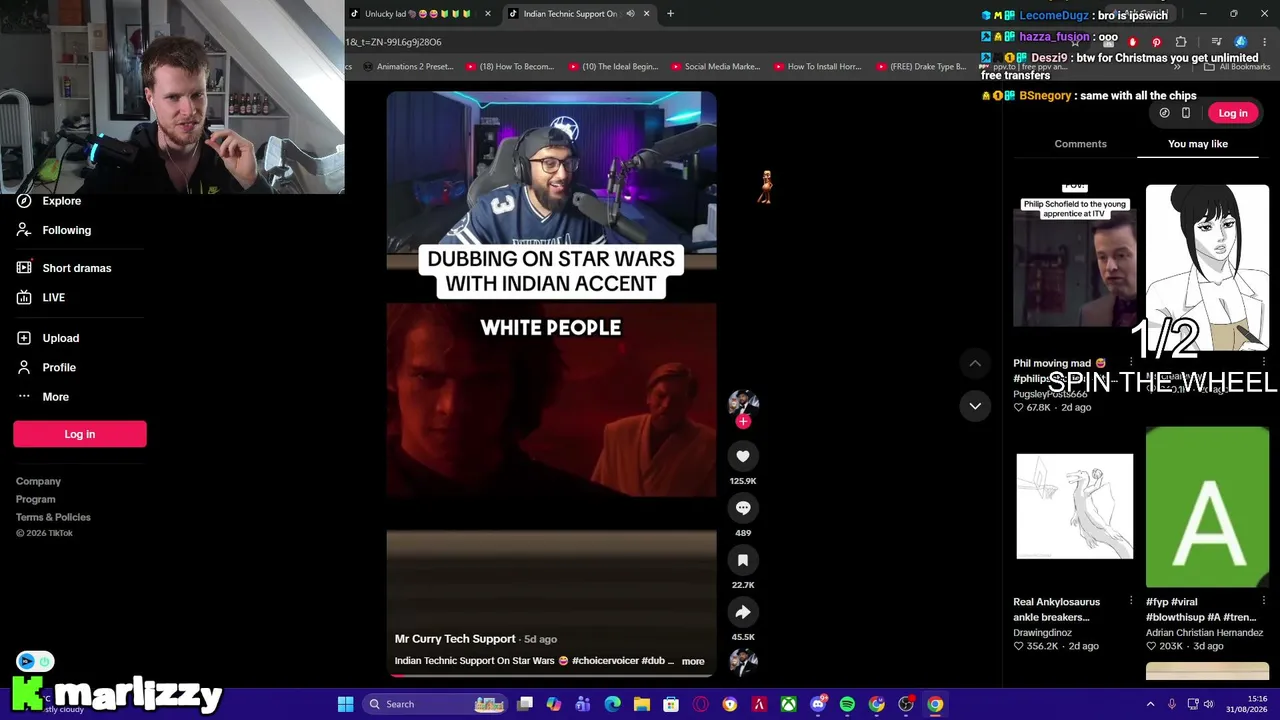Open The Ideal Begin... bookmark
Screen dimensions: 1280x720
point(613,67)
